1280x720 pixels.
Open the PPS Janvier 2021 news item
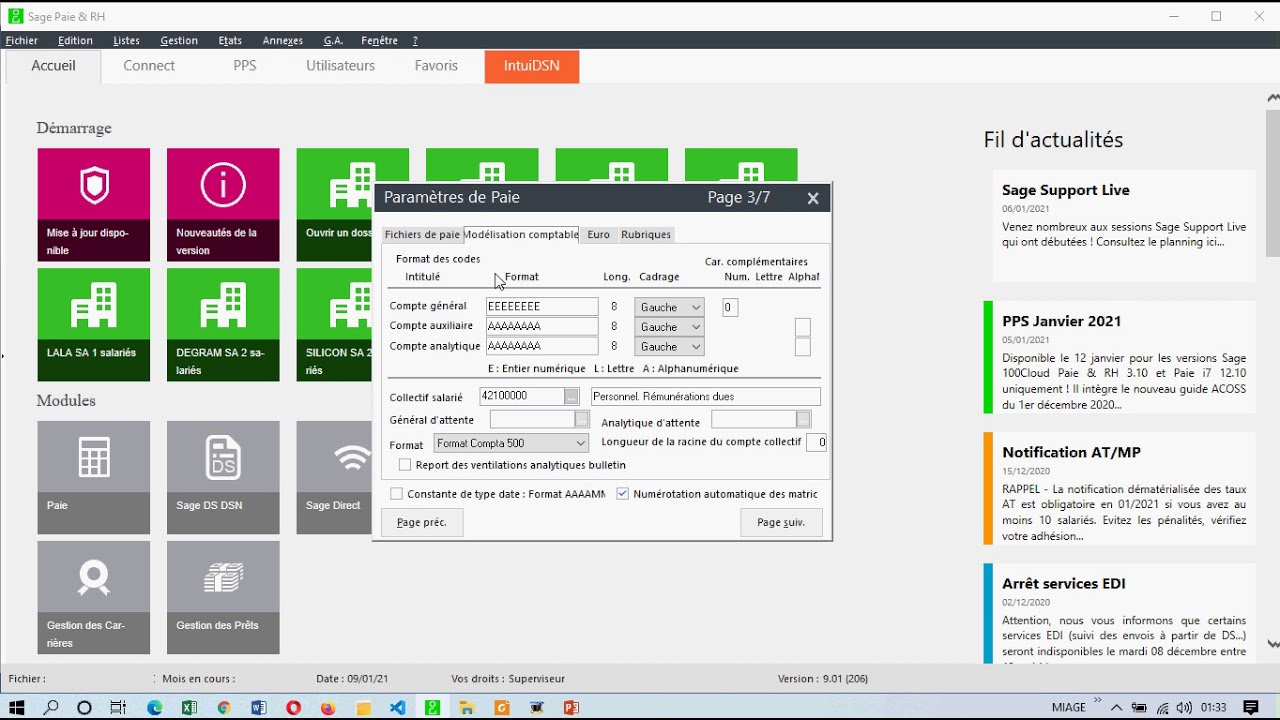[x=1120, y=357]
